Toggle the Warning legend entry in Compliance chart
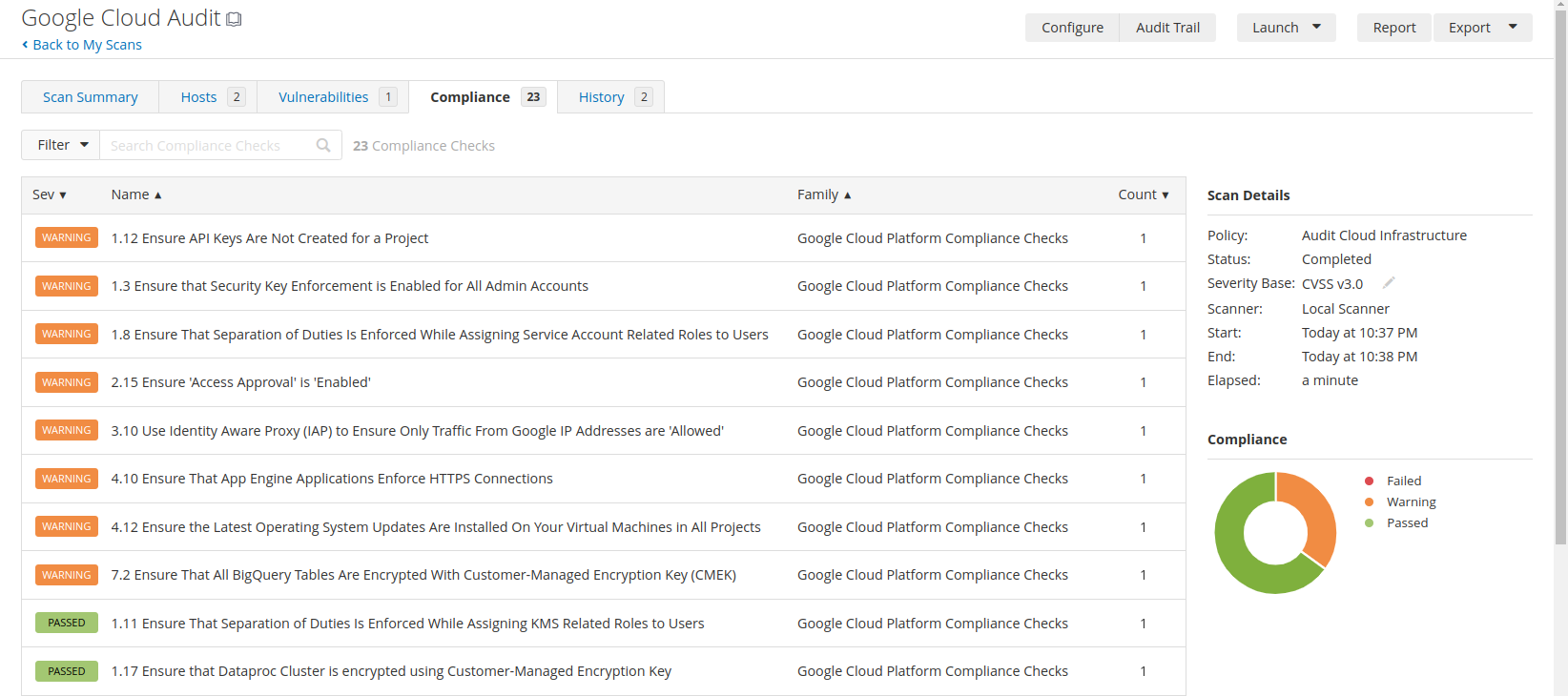Viewport: 1568px width, 696px height. pos(1410,502)
